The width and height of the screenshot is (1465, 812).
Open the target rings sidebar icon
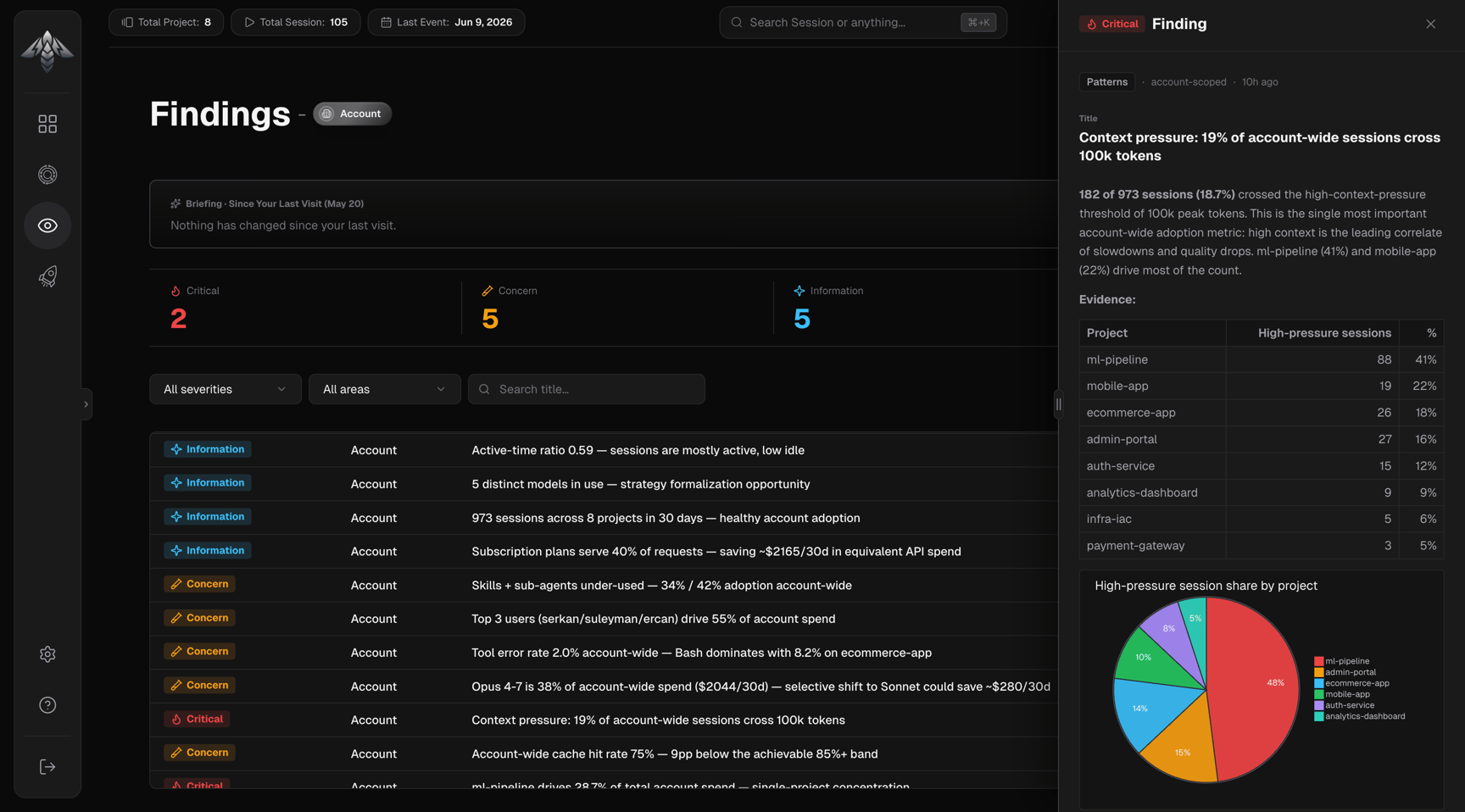click(x=47, y=175)
